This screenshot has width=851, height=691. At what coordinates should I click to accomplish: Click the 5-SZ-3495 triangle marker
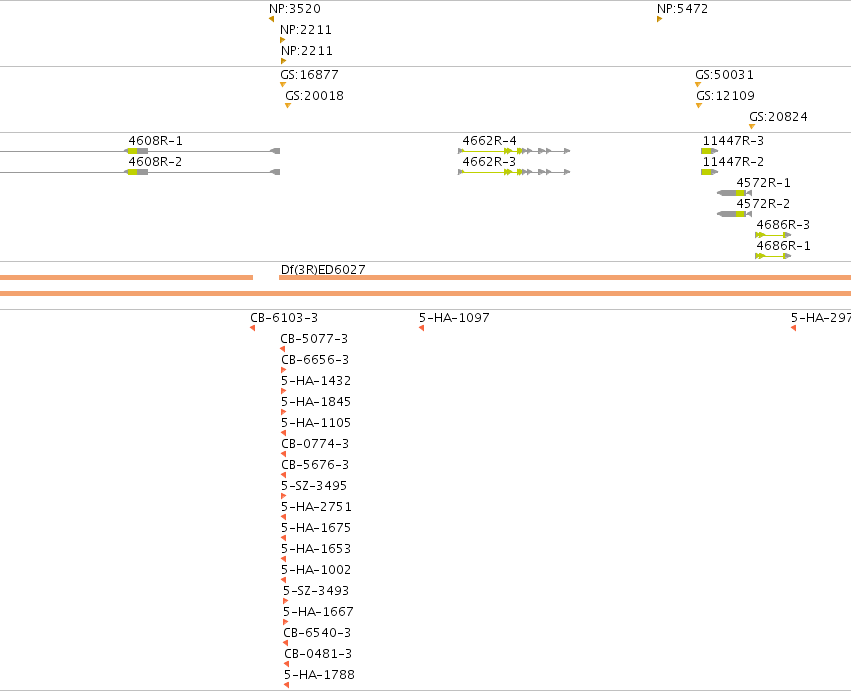pyautogui.click(x=283, y=496)
